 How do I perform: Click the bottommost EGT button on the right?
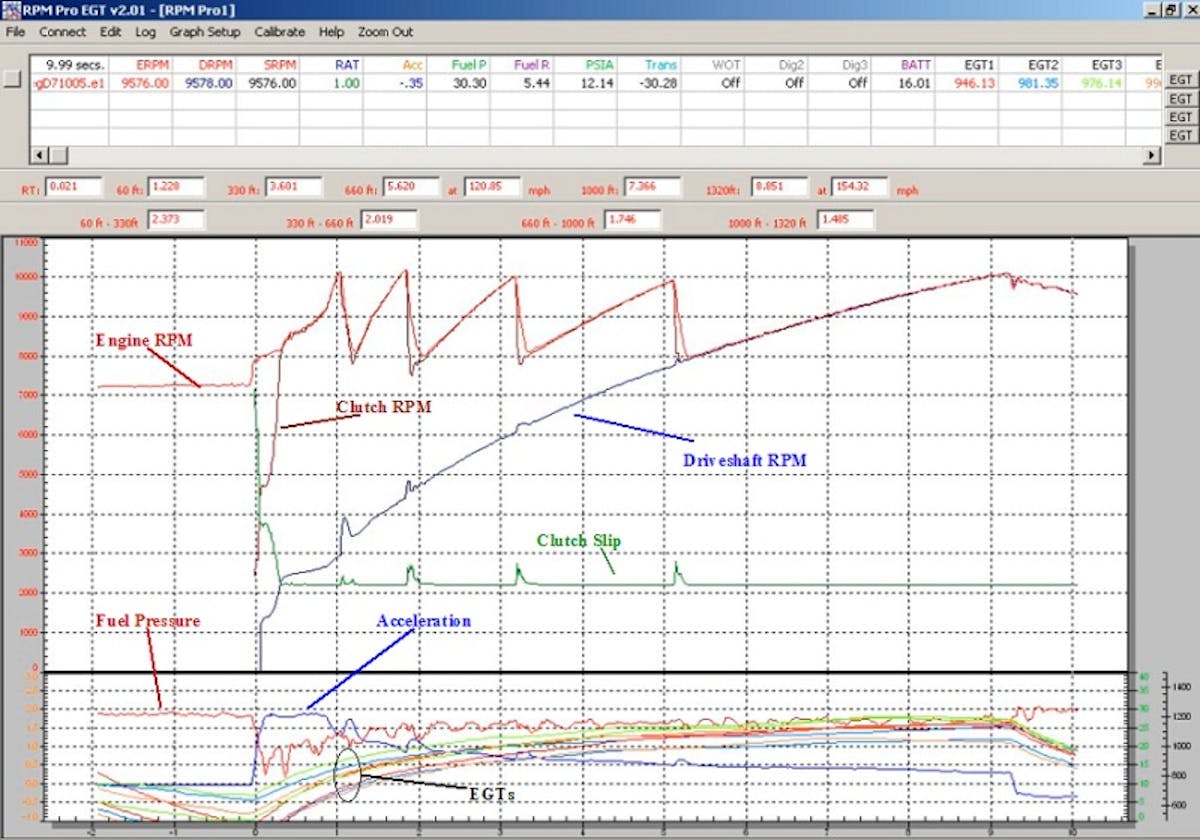point(1181,135)
